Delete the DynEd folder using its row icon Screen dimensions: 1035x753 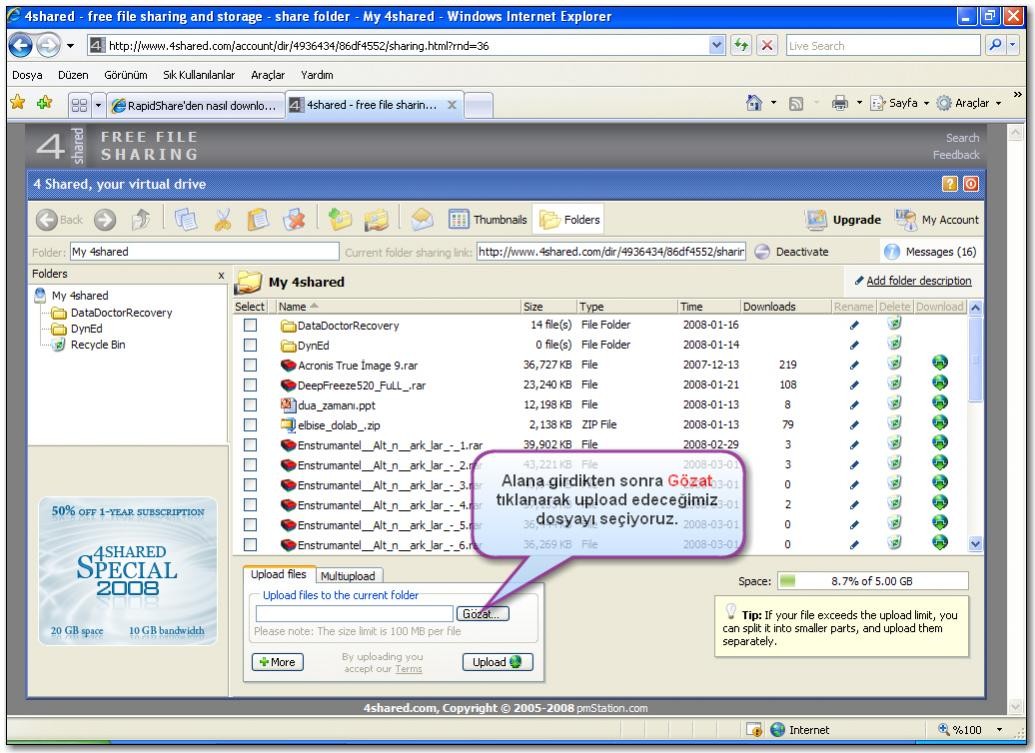pyautogui.click(x=895, y=344)
